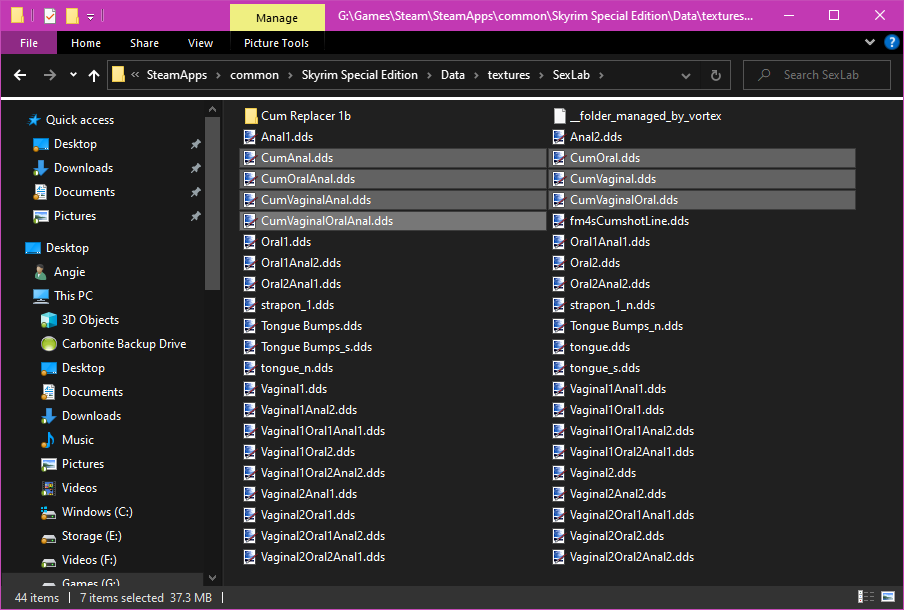The width and height of the screenshot is (904, 610).
Task: Select the tongue_s.dds file name
Action: (x=605, y=368)
